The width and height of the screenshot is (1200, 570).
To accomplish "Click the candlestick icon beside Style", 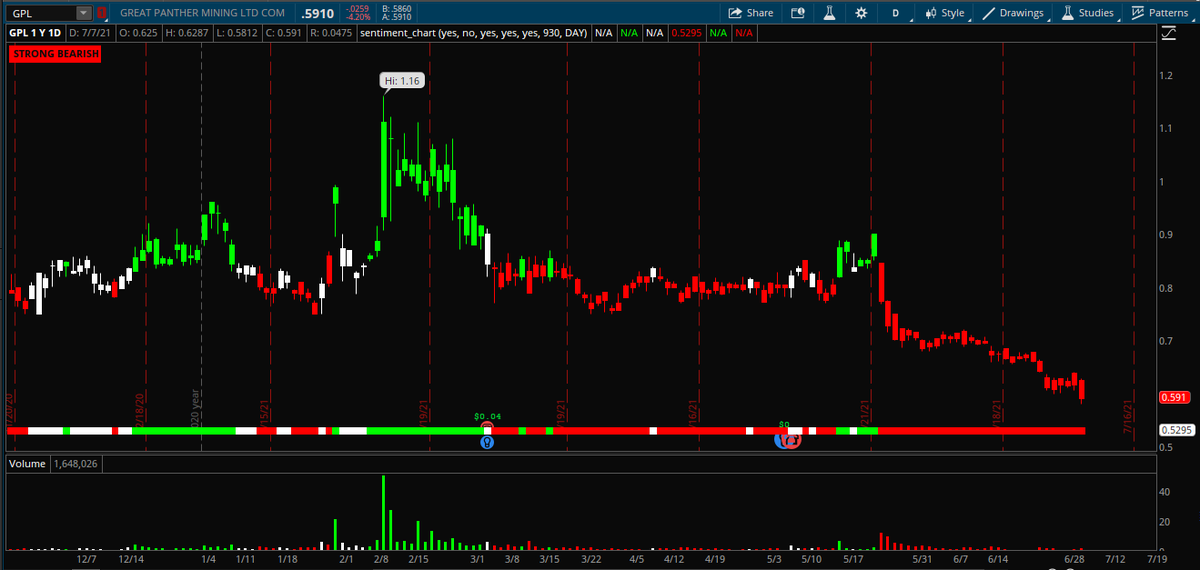I will pyautogui.click(x=930, y=13).
